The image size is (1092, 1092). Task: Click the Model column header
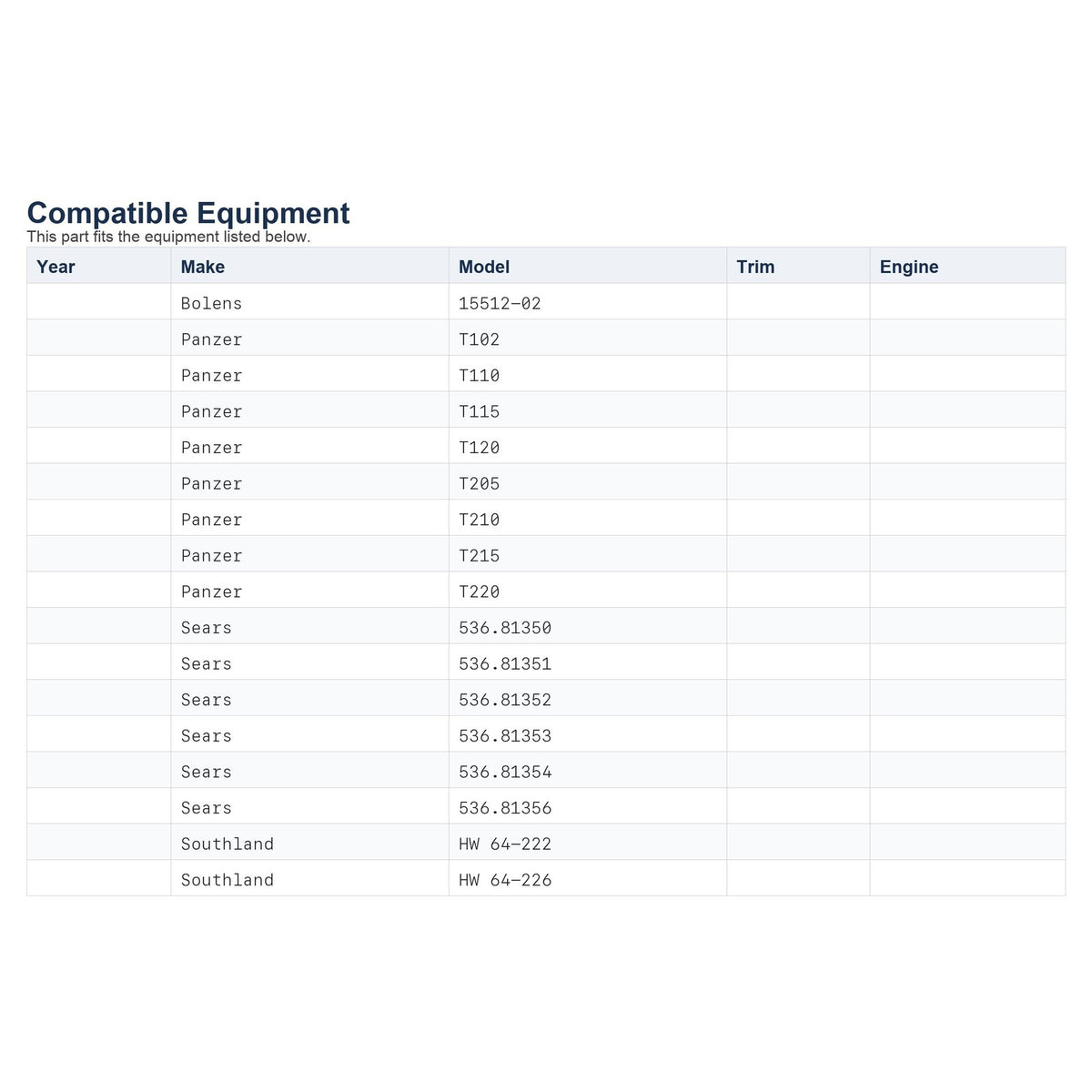[x=588, y=266]
